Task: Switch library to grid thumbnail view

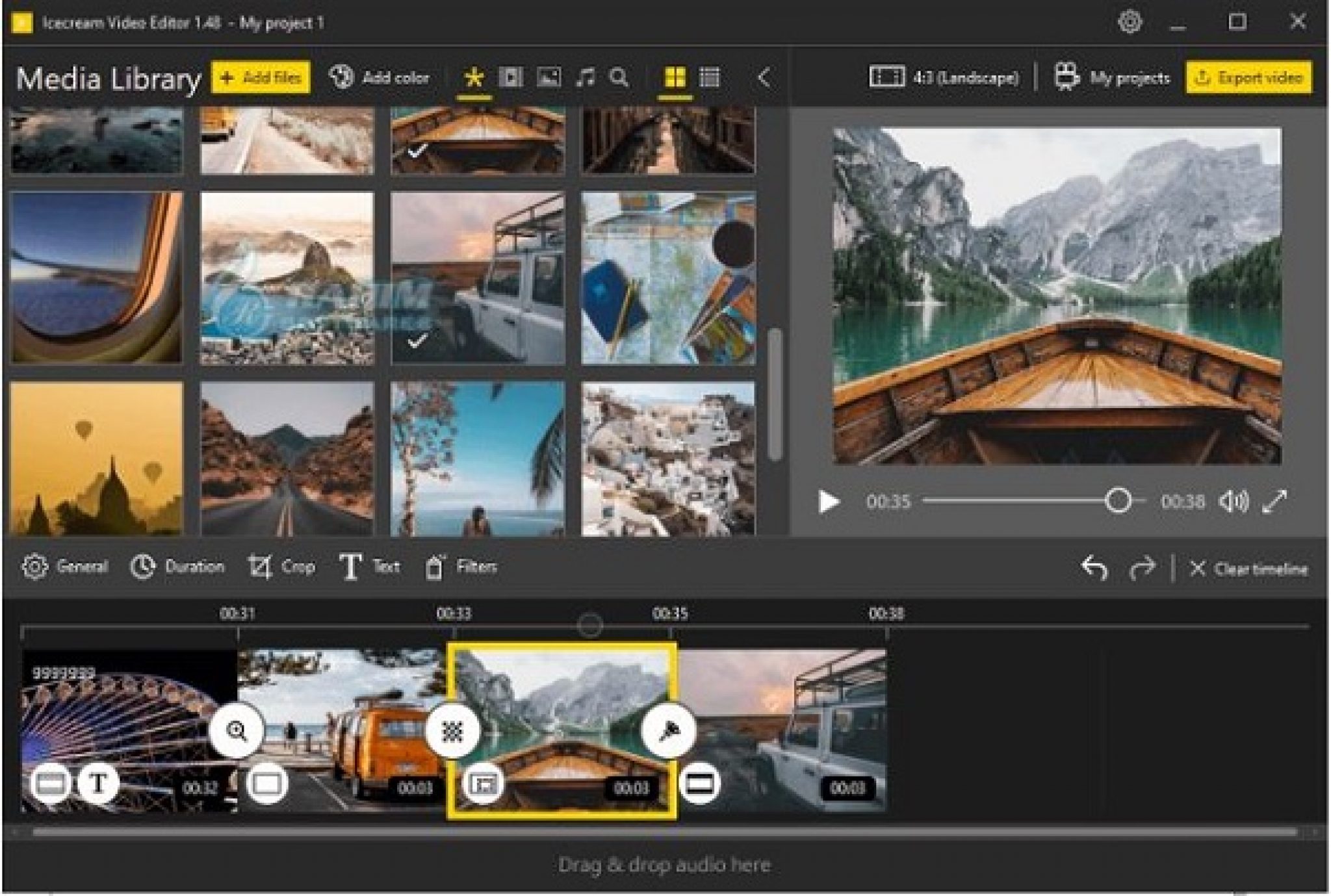Action: pos(675,78)
